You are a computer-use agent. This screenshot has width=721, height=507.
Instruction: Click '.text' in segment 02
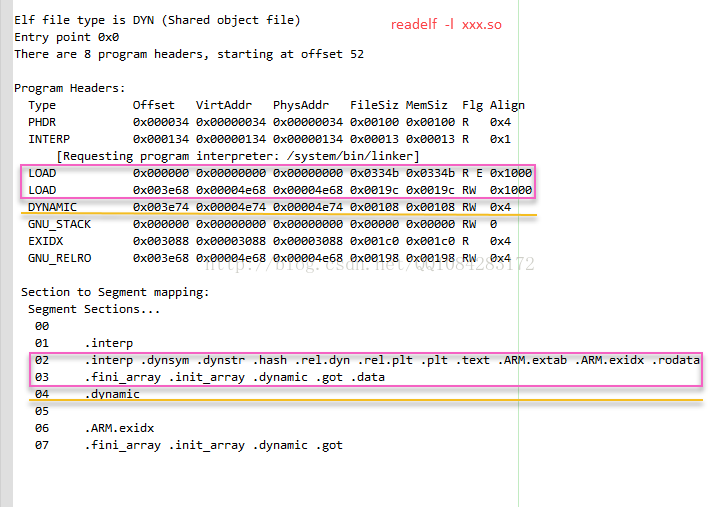pyautogui.click(x=473, y=360)
